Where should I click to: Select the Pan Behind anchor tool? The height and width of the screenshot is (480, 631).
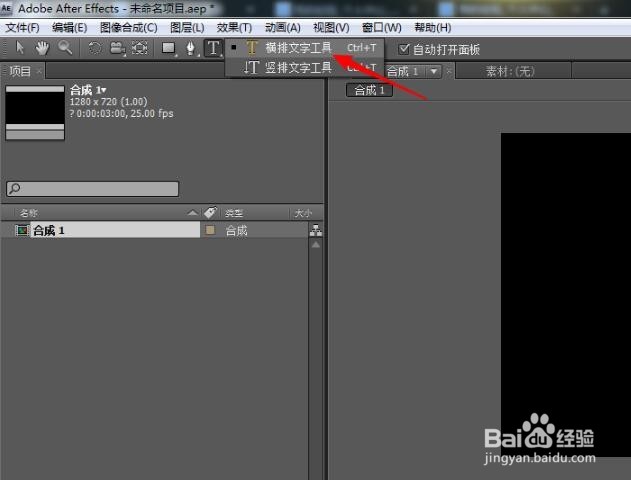click(140, 48)
